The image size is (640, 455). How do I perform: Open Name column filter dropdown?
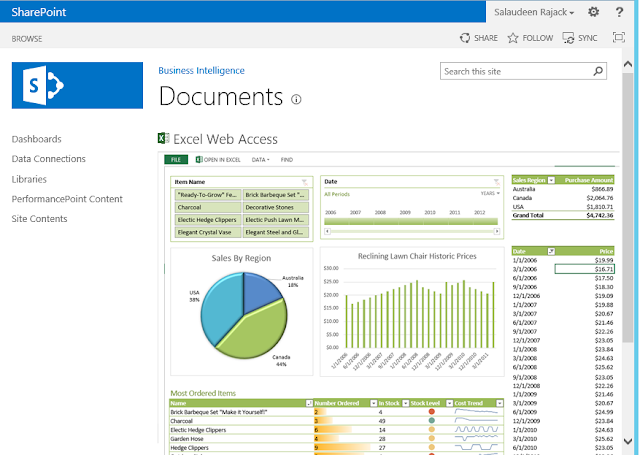click(309, 403)
